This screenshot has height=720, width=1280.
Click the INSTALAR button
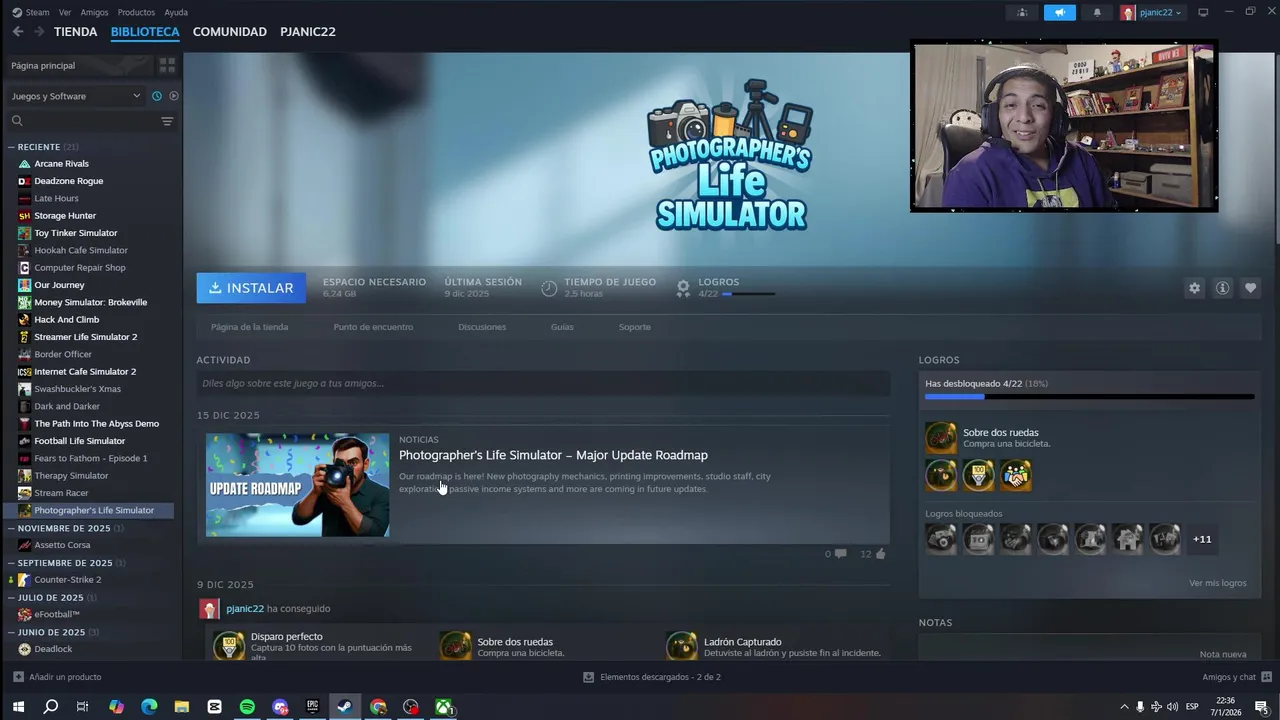click(x=251, y=288)
